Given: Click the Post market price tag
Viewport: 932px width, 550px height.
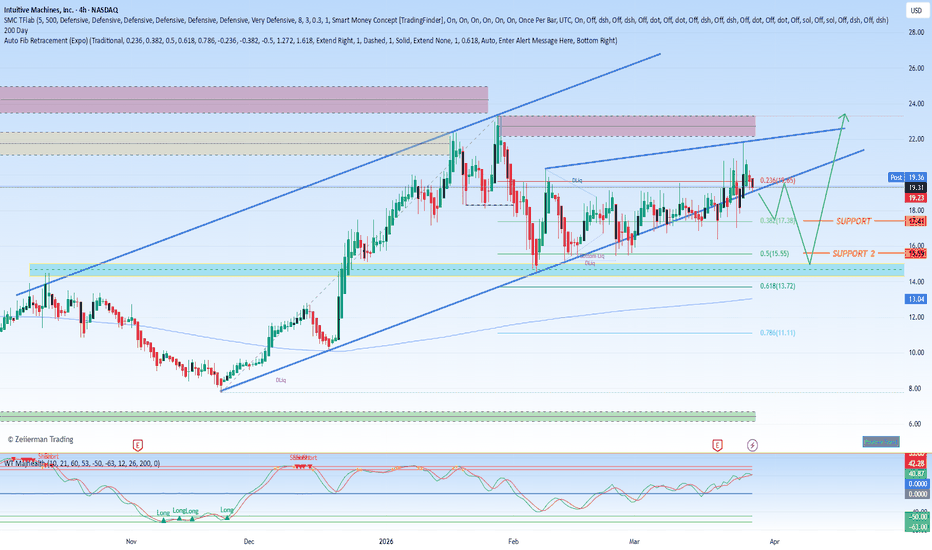Looking at the screenshot, I should 896,177.
